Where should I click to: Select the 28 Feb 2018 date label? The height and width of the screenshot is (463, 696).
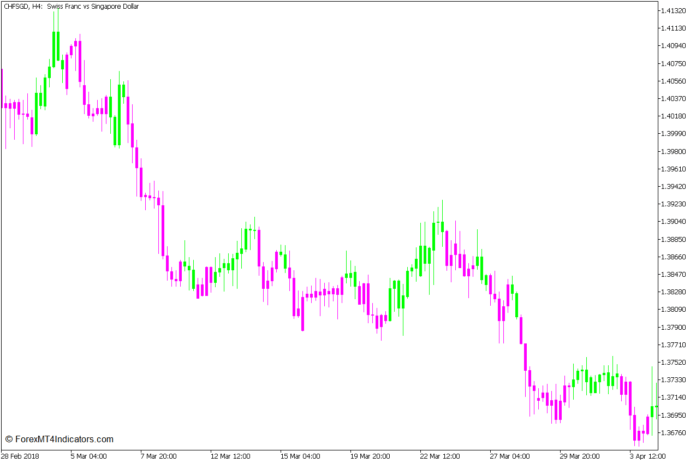click(21, 455)
